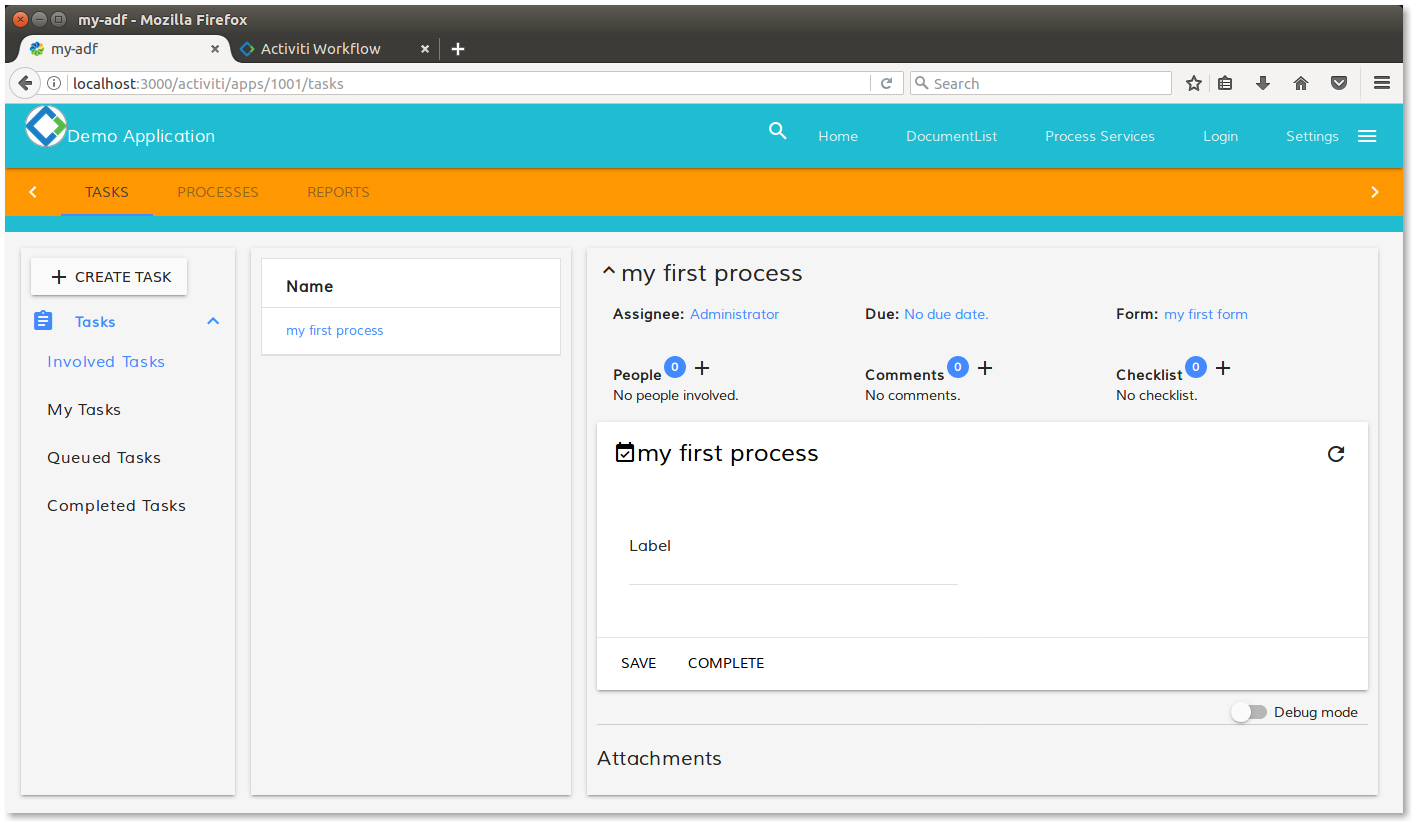Click the Label text input field
Image resolution: width=1412 pixels, height=822 pixels.
point(793,570)
